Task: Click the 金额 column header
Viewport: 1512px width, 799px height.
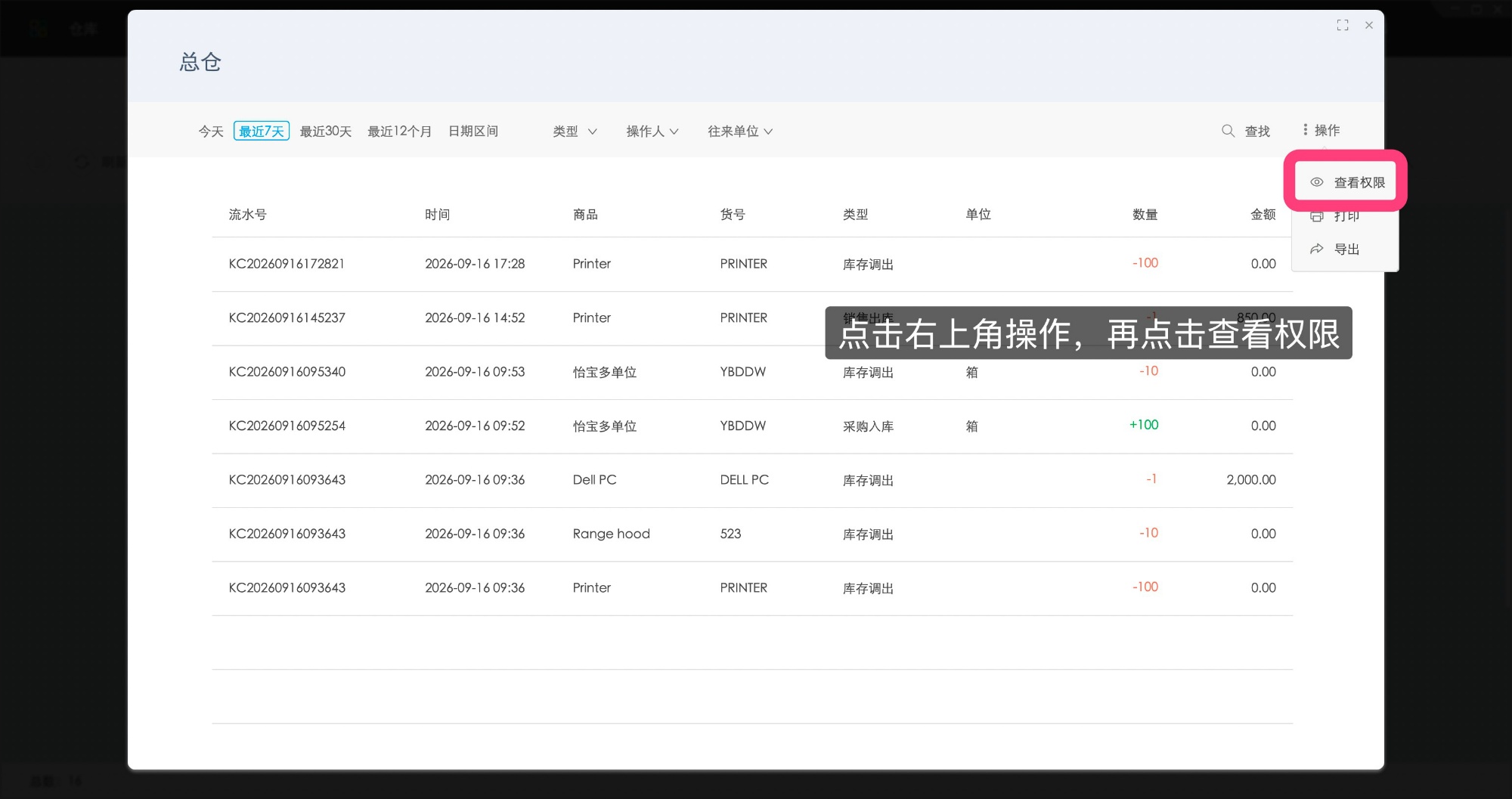Action: click(x=1263, y=215)
